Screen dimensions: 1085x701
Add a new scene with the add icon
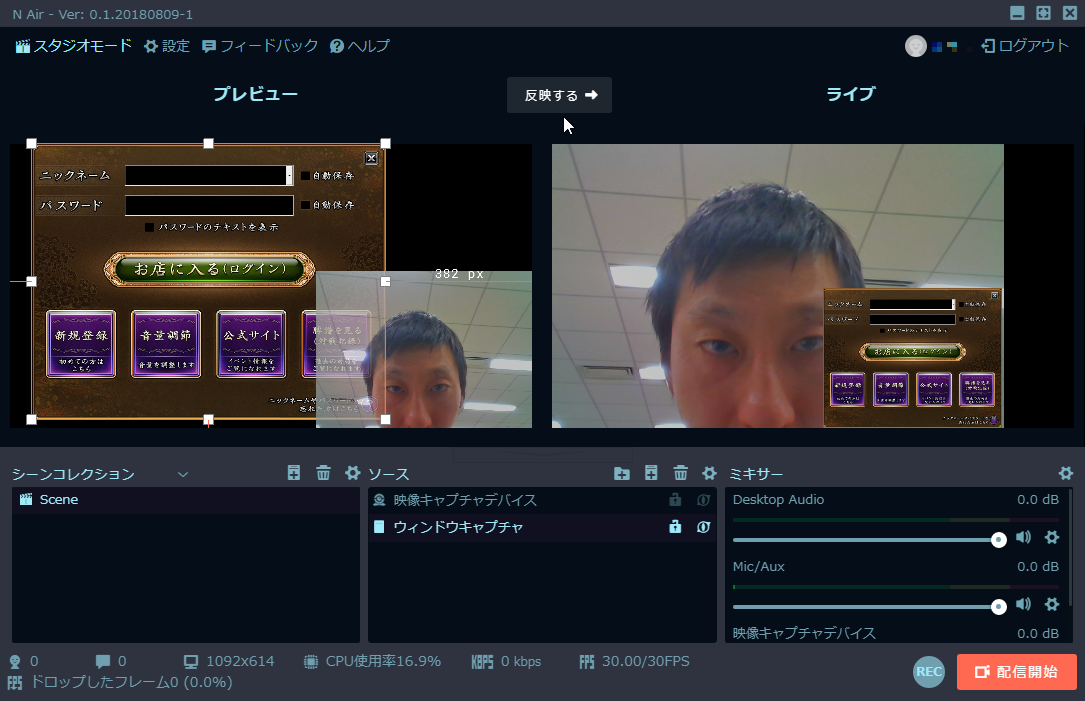293,472
